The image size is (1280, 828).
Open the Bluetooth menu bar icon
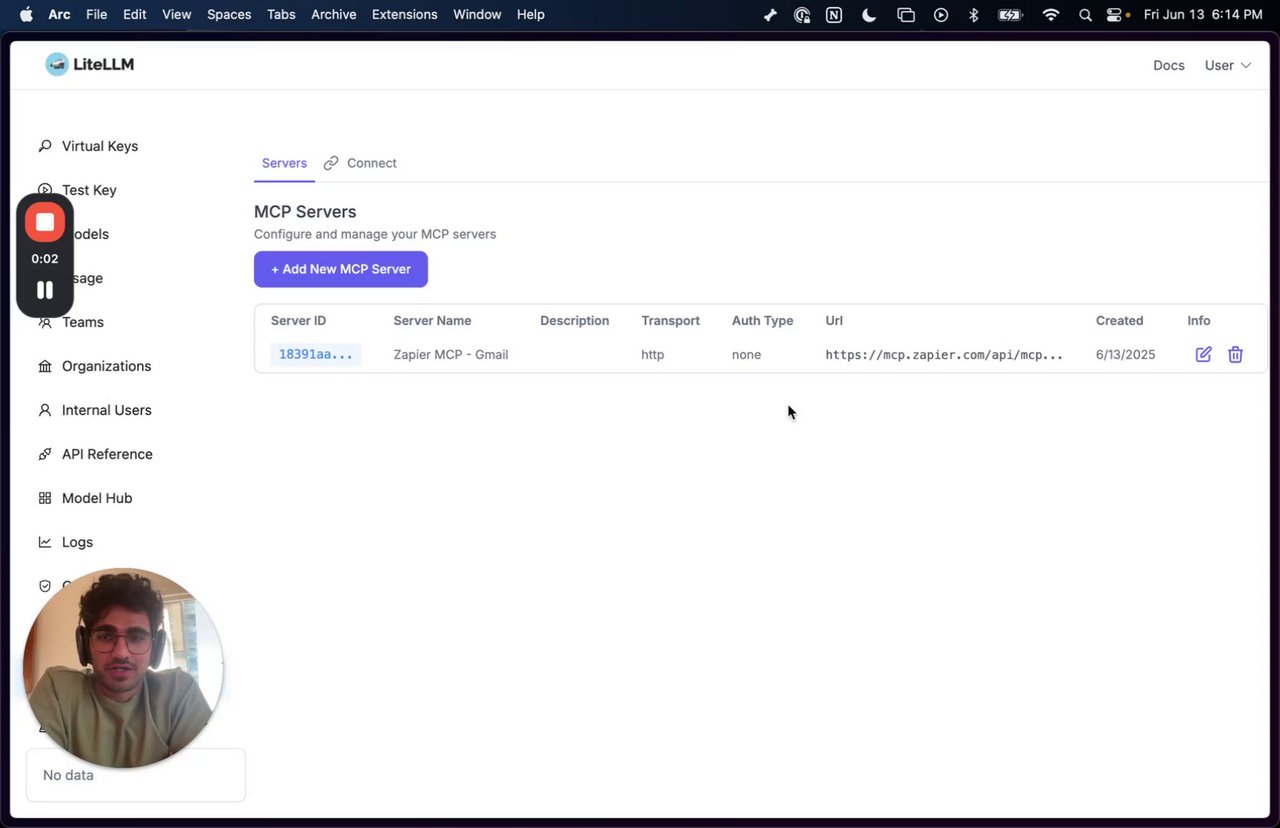coord(973,15)
